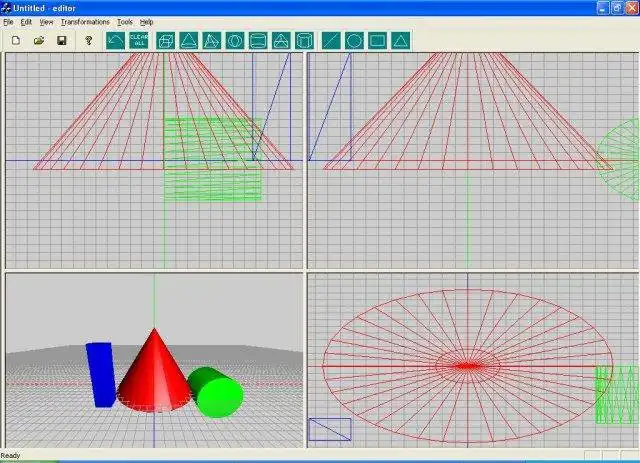
Task: Click the red ellipse center in the top view
Action: pyautogui.click(x=468, y=366)
